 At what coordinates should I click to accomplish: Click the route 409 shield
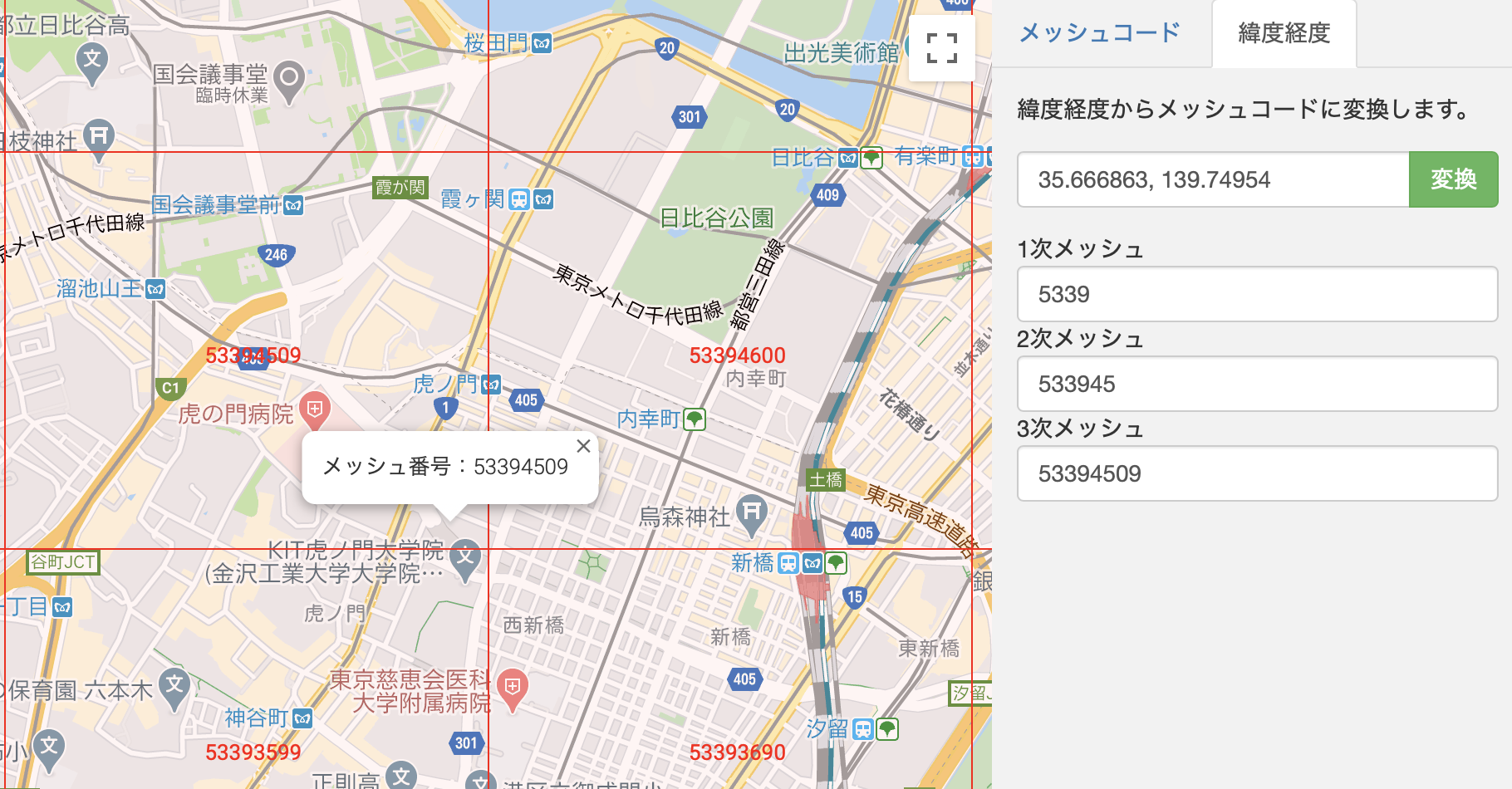[827, 195]
